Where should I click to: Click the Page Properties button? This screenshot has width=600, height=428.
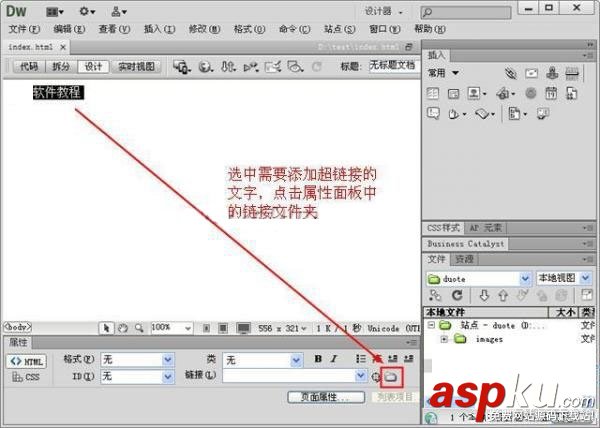click(x=326, y=397)
